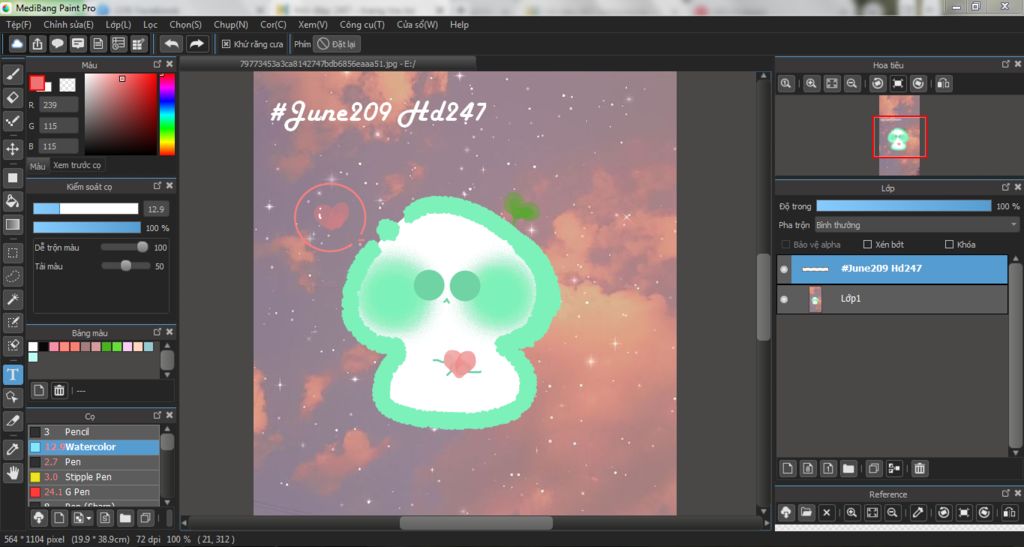This screenshot has height=547, width=1024.
Task: Select the transparent color swatch
Action: click(67, 84)
